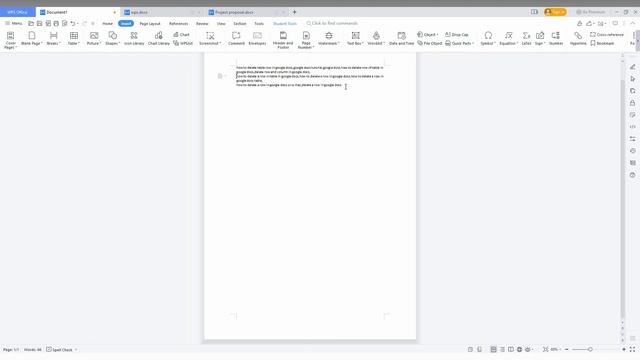Click the Undo arrow in quick access

coord(73,24)
